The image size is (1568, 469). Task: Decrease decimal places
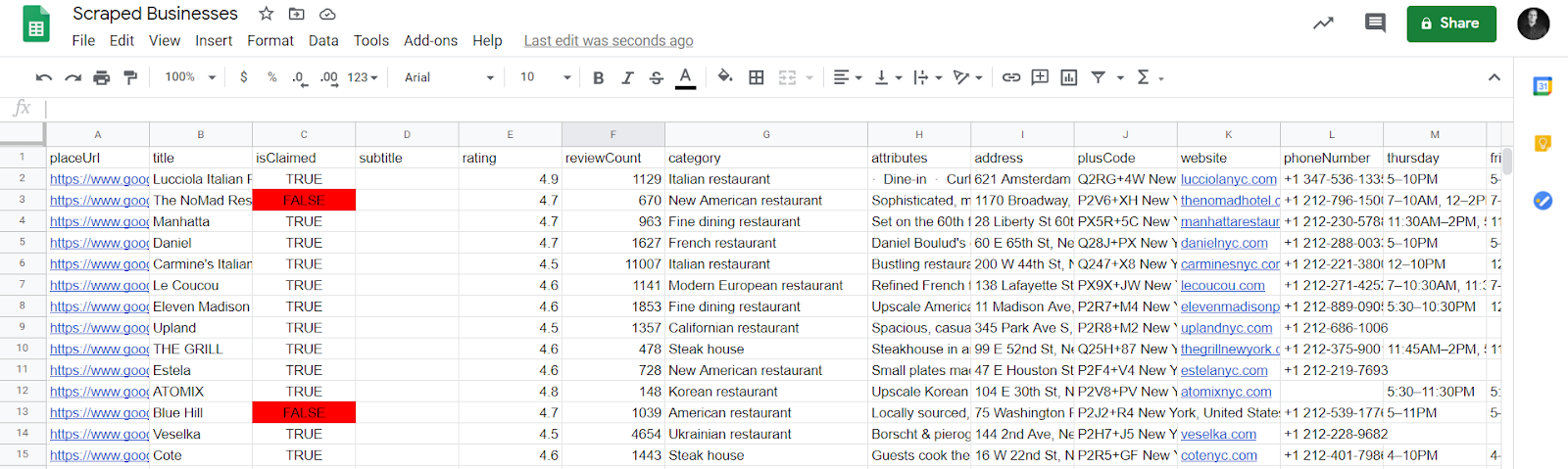click(x=299, y=77)
